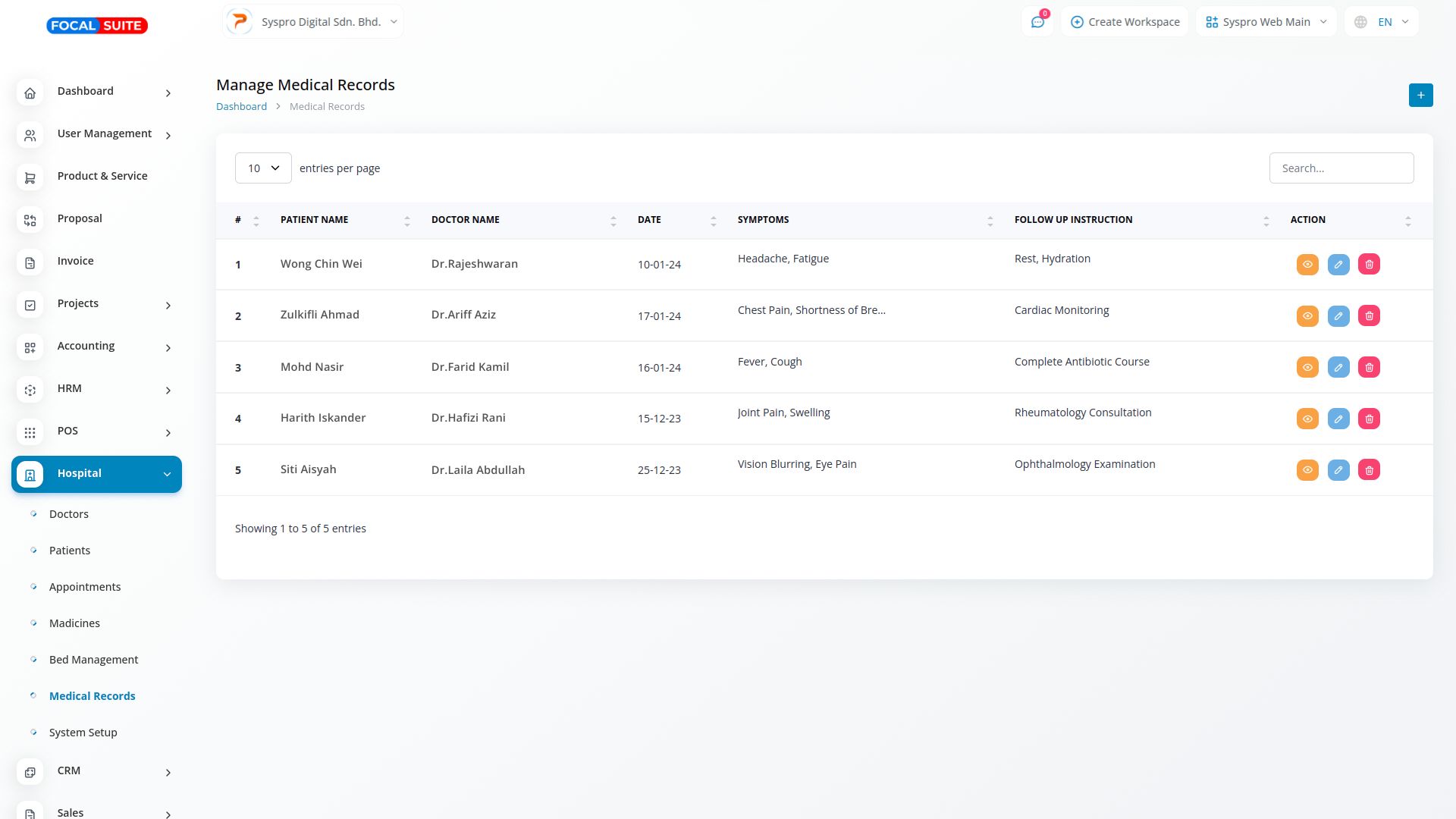Edit Harith Iskander's record with pencil icon
1456x819 pixels.
tap(1338, 419)
